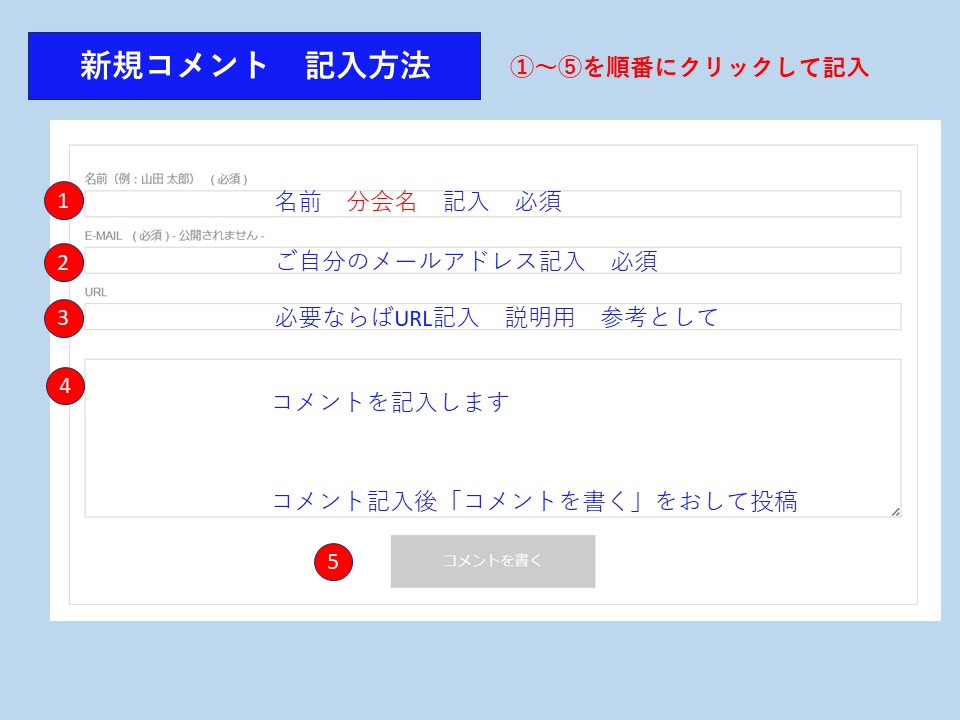Click the red circle numbered 1
The image size is (960, 720).
click(x=64, y=201)
